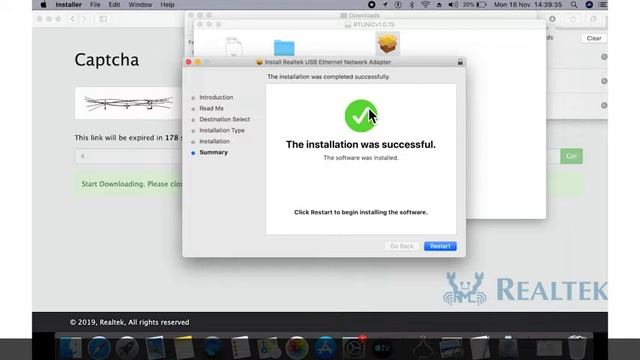640x360 pixels.
Task: Click the captcha image
Action: tap(129, 103)
